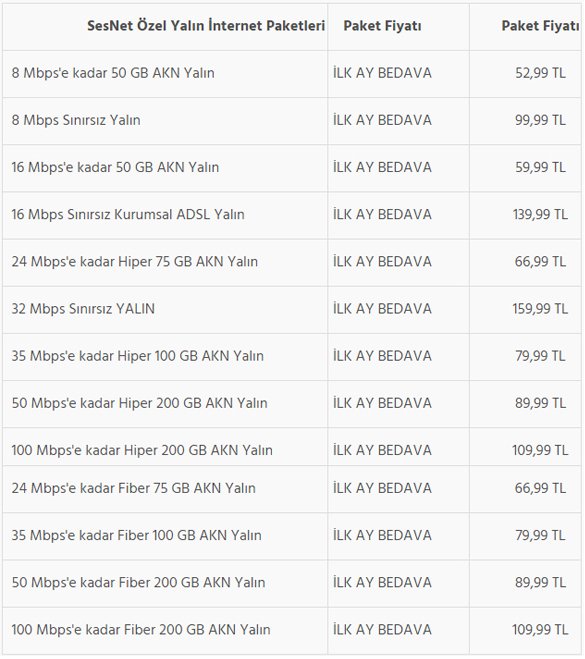Choose 24 Mbps'e kadar Fiber 75 GB package
The image size is (585, 659).
coord(134,488)
